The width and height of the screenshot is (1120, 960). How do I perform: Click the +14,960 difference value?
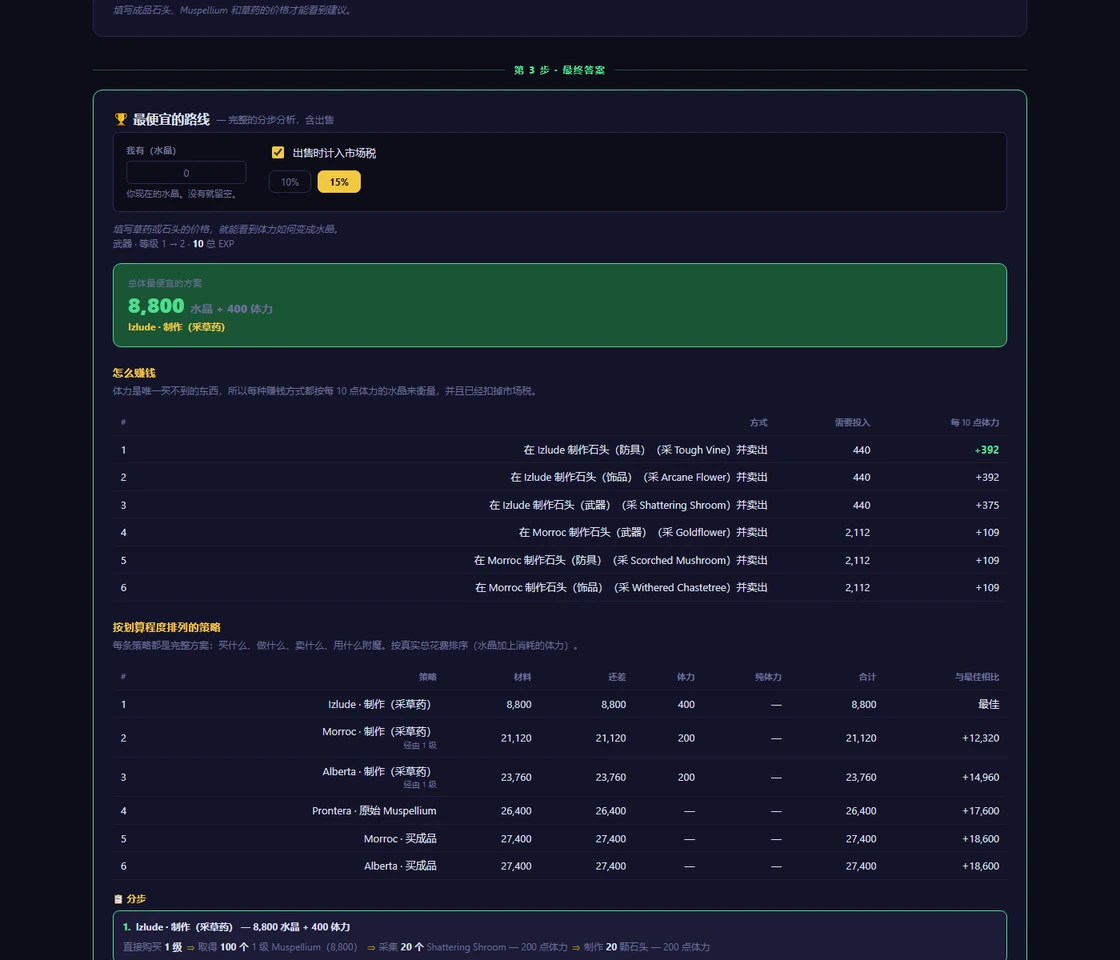981,777
